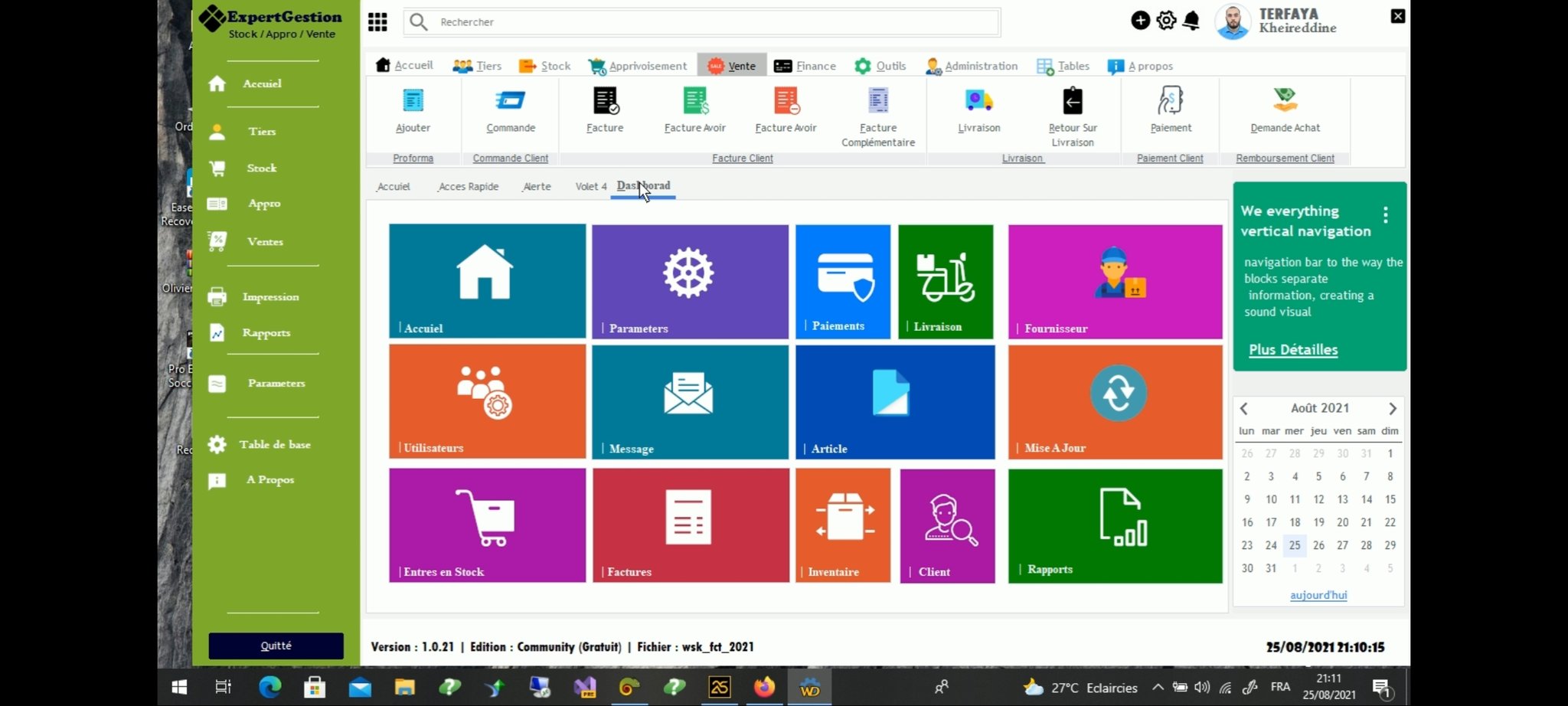Click the aujourd'hui calendar link
The width and height of the screenshot is (1568, 706).
pos(1318,595)
